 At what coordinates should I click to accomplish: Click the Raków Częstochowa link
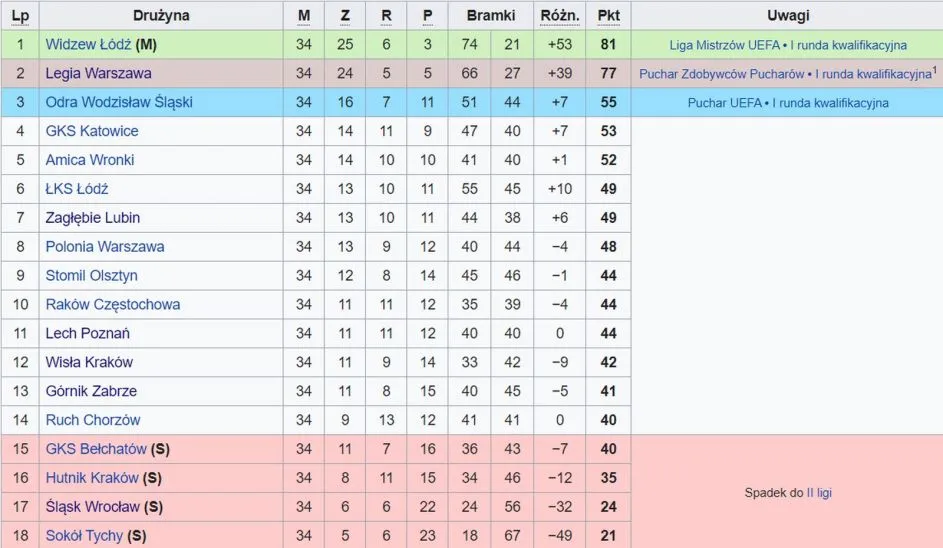113,305
